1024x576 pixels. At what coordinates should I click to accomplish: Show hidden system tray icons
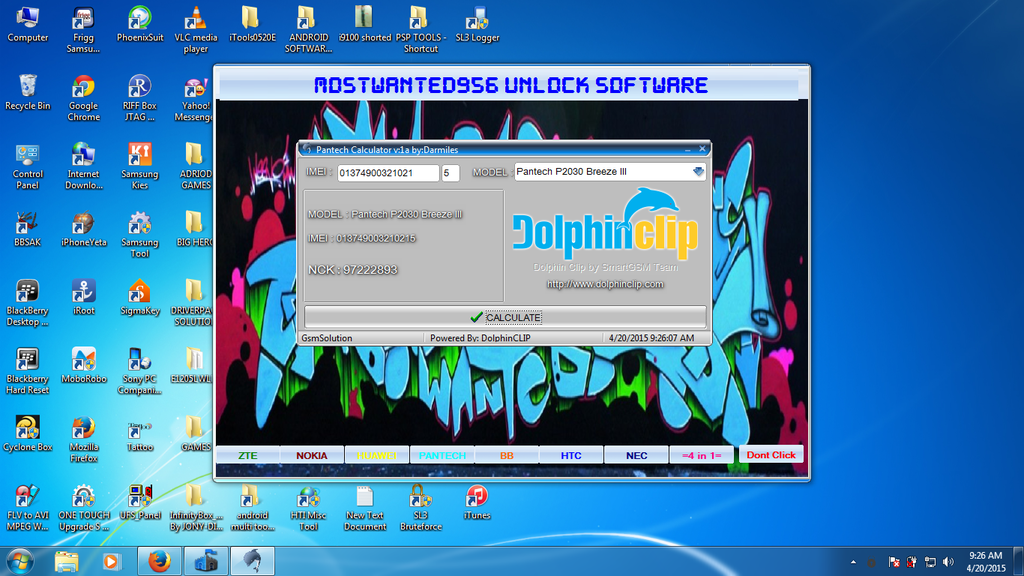point(853,562)
